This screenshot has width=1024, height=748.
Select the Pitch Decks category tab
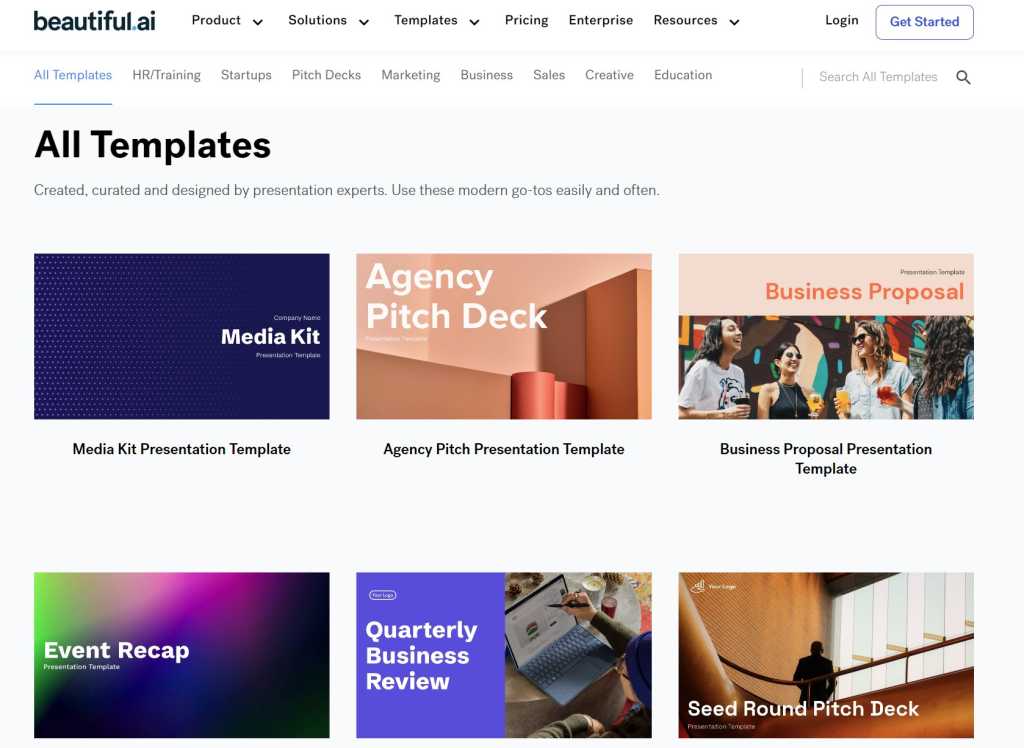[327, 75]
